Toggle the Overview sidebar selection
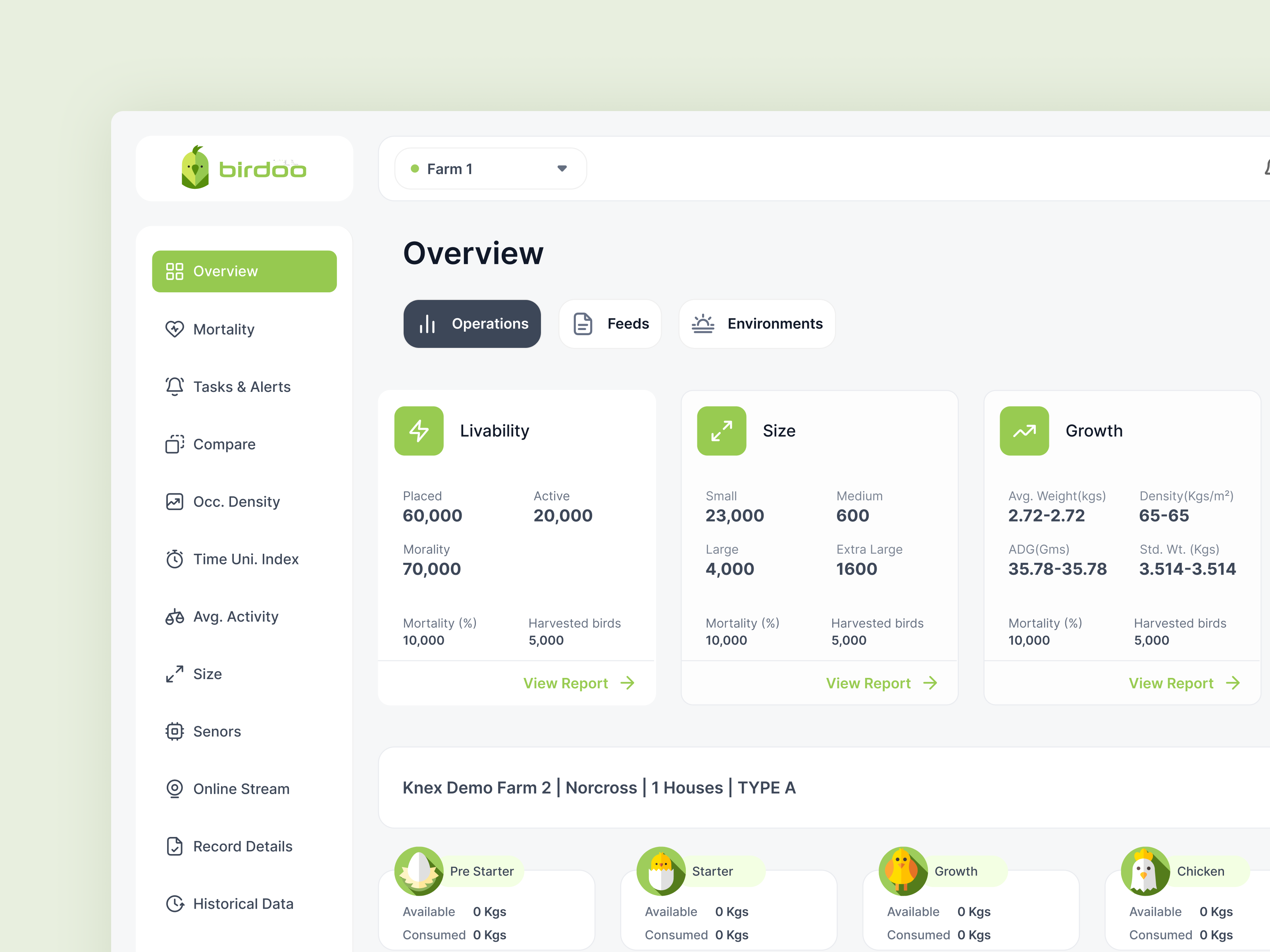The height and width of the screenshot is (952, 1270). [244, 271]
